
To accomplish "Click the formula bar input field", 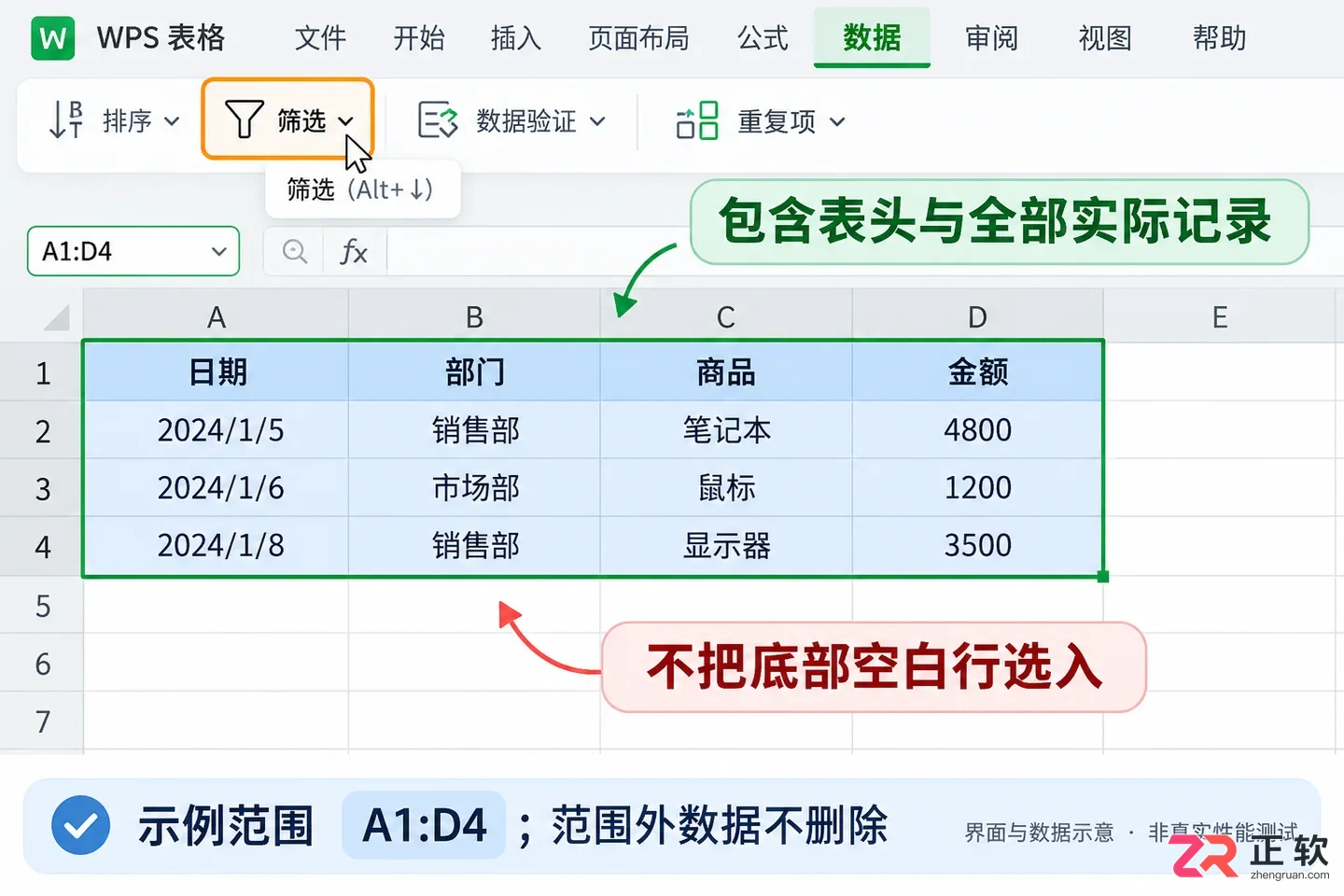I will click(865, 252).
